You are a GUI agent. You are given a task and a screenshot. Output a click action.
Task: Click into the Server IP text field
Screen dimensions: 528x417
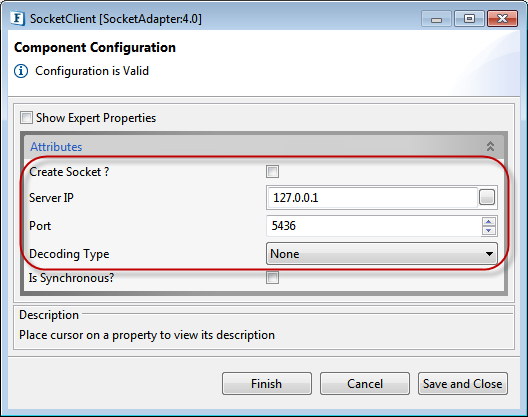(x=372, y=197)
